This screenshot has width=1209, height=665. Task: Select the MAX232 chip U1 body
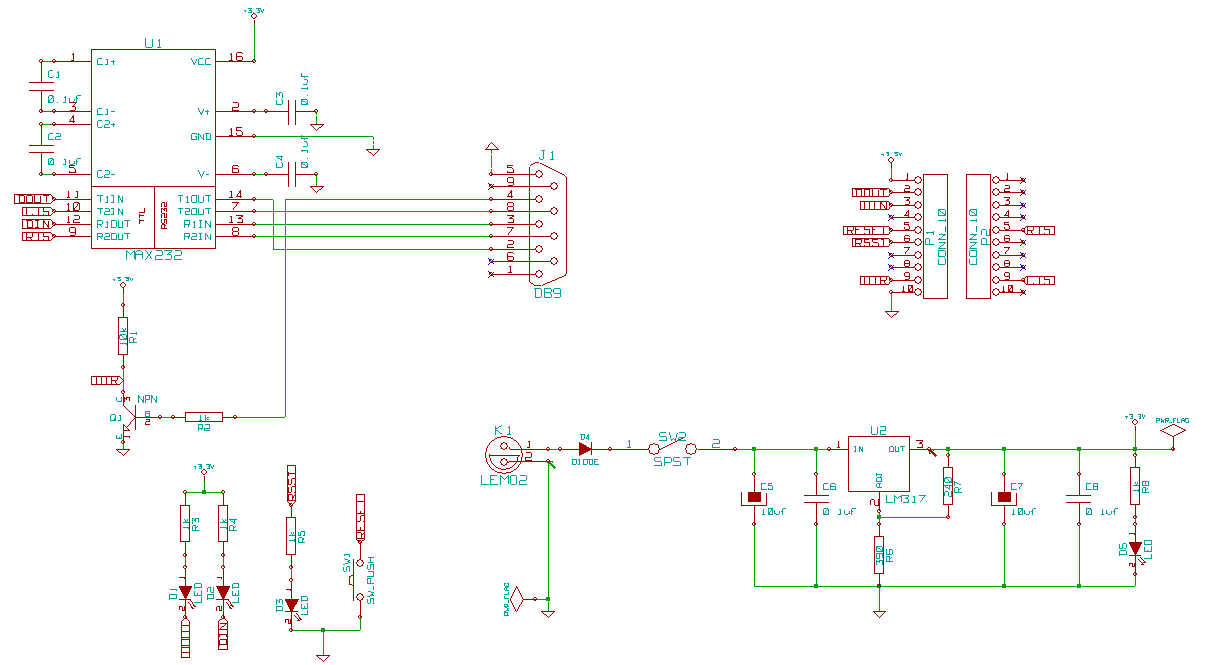tap(153, 148)
